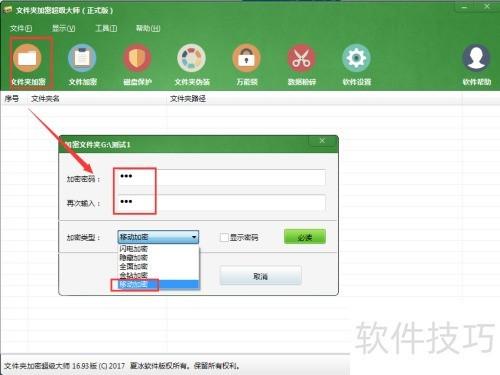The width and height of the screenshot is (500, 375).
Task: Open the 文件(F) menu
Action: pos(21,28)
